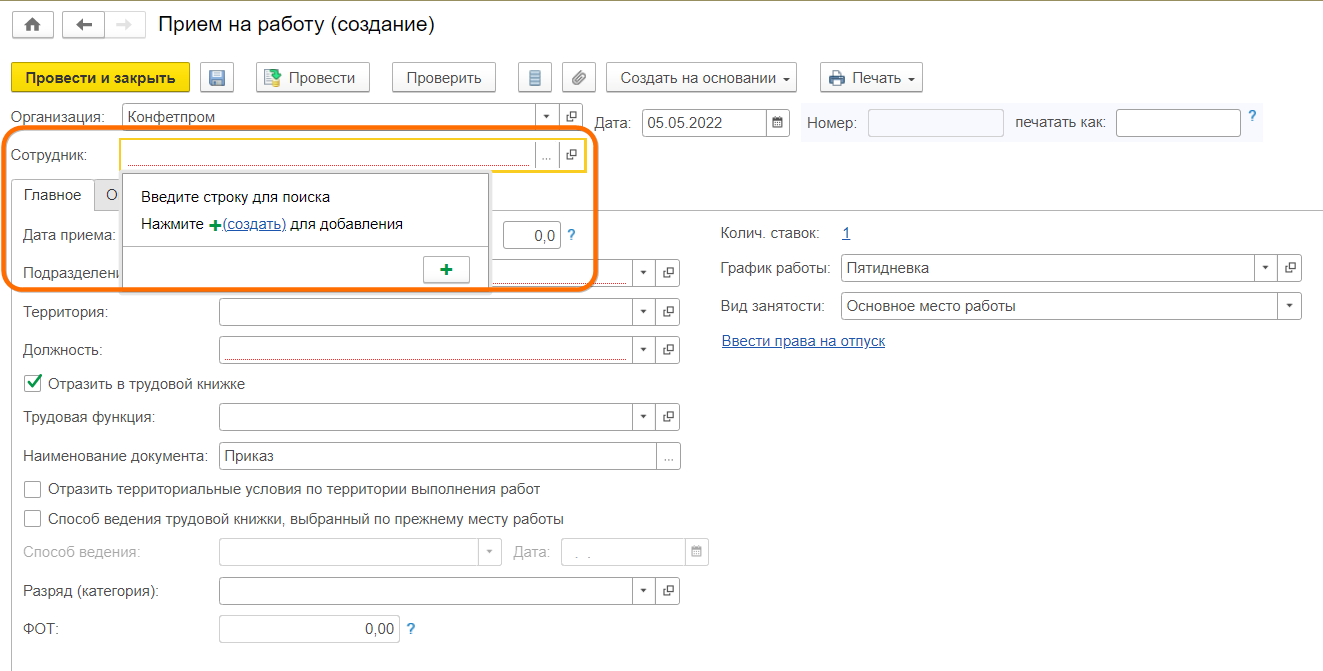Open the attachments paperclip icon

tap(578, 78)
